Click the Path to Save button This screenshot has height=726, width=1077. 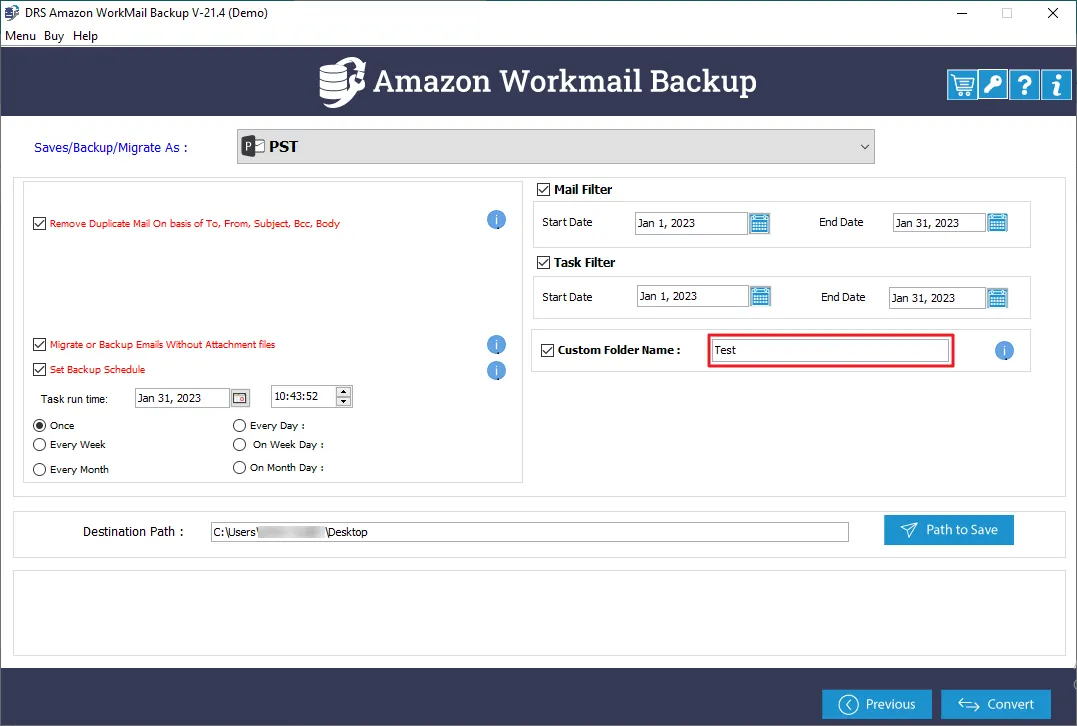tap(949, 530)
